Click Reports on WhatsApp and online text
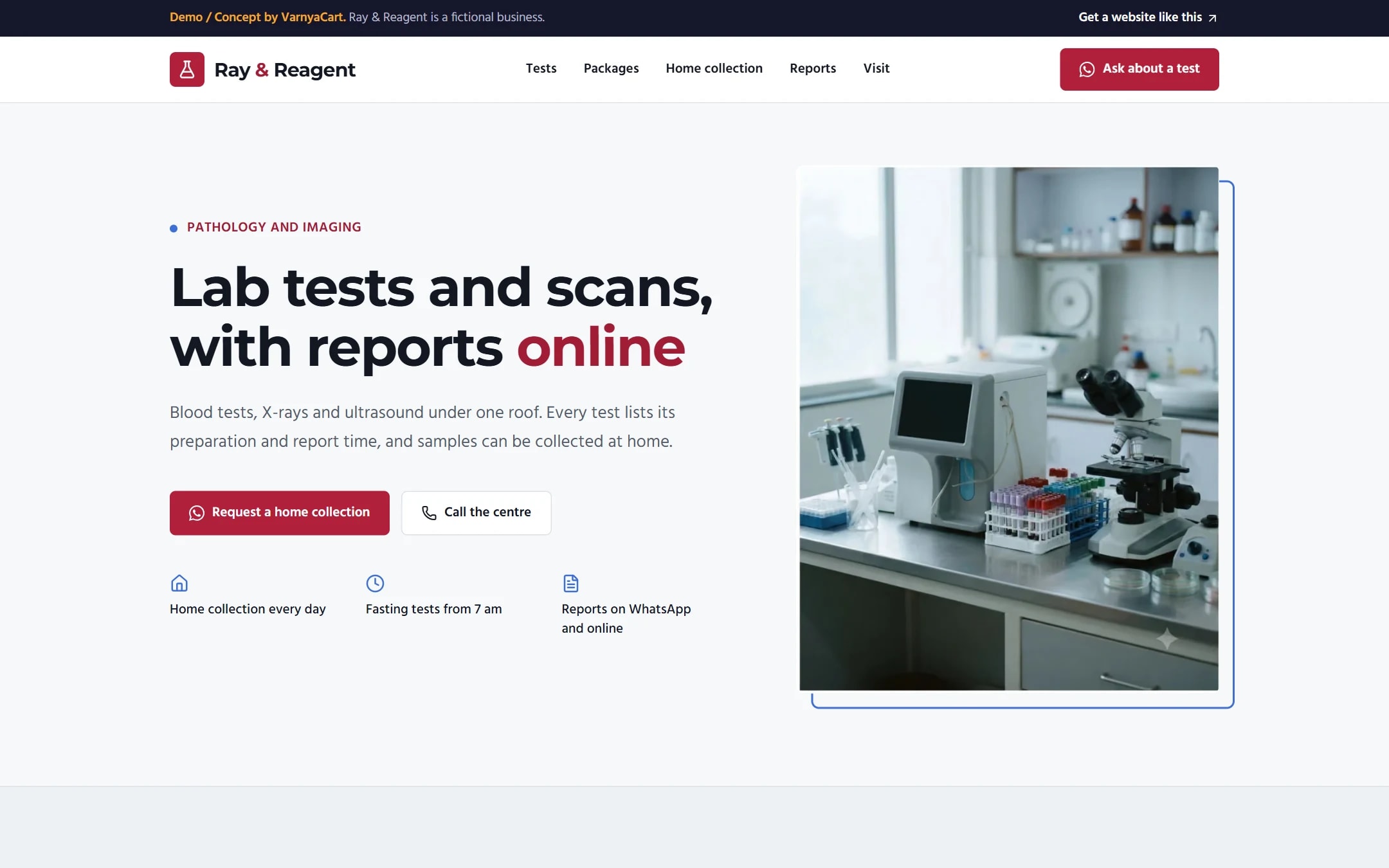The height and width of the screenshot is (868, 1389). (x=626, y=619)
